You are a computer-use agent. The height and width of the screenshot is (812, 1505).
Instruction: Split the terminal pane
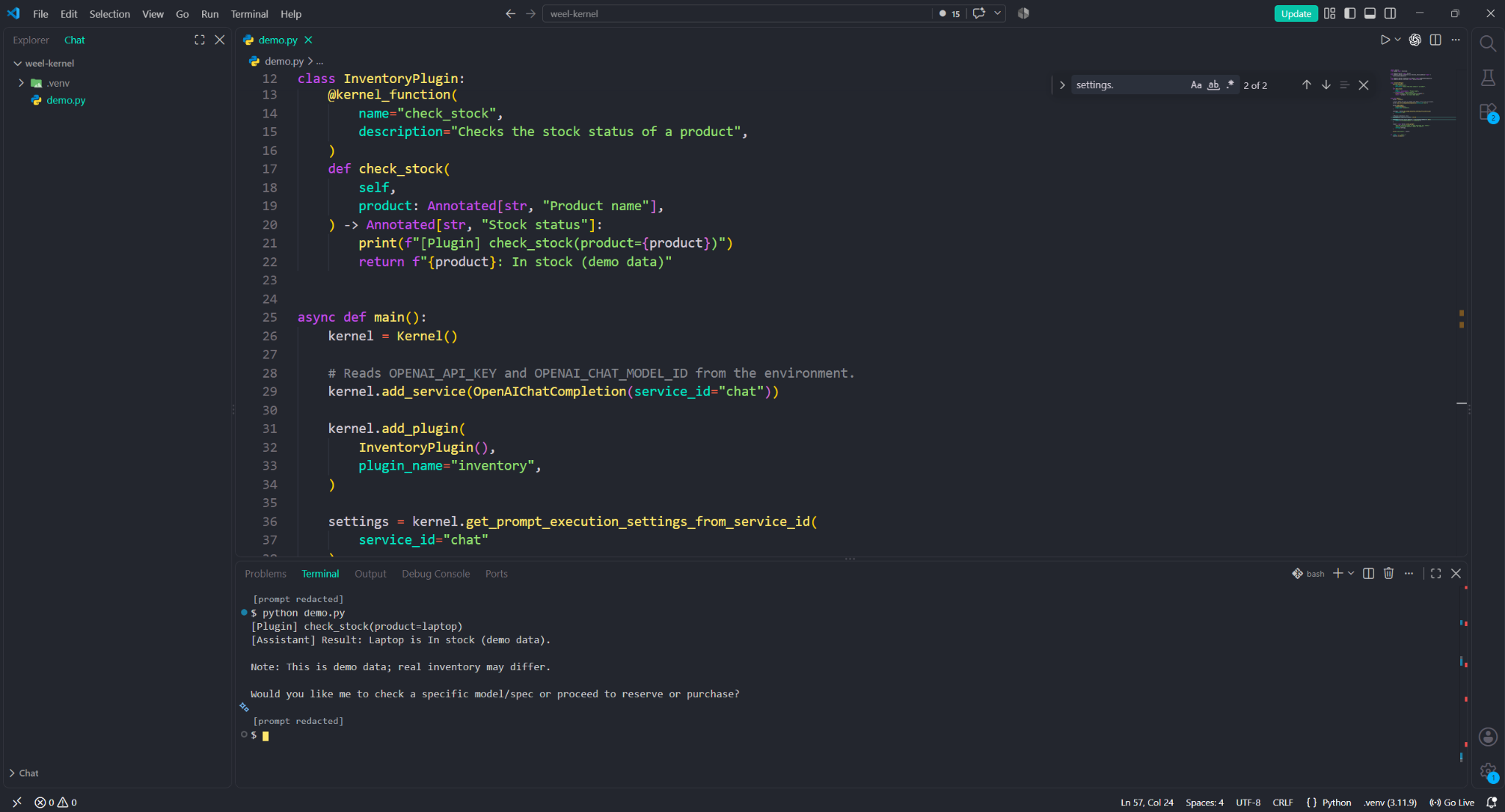1368,573
